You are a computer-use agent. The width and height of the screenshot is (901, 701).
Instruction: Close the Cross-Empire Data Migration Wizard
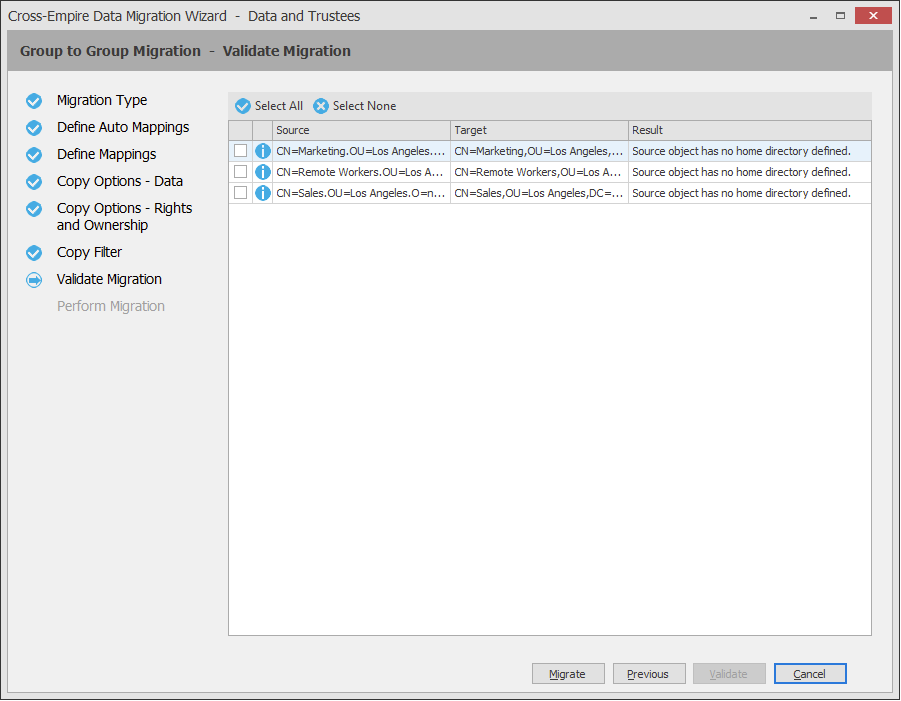[x=873, y=16]
